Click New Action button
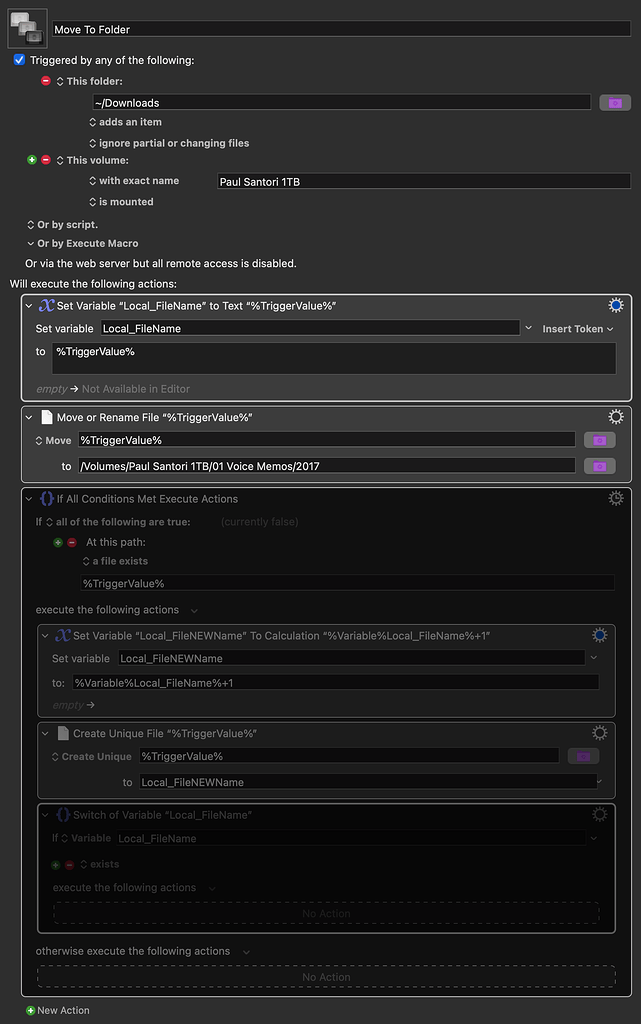Screen dimensions: 641x1024 (x=57, y=1010)
